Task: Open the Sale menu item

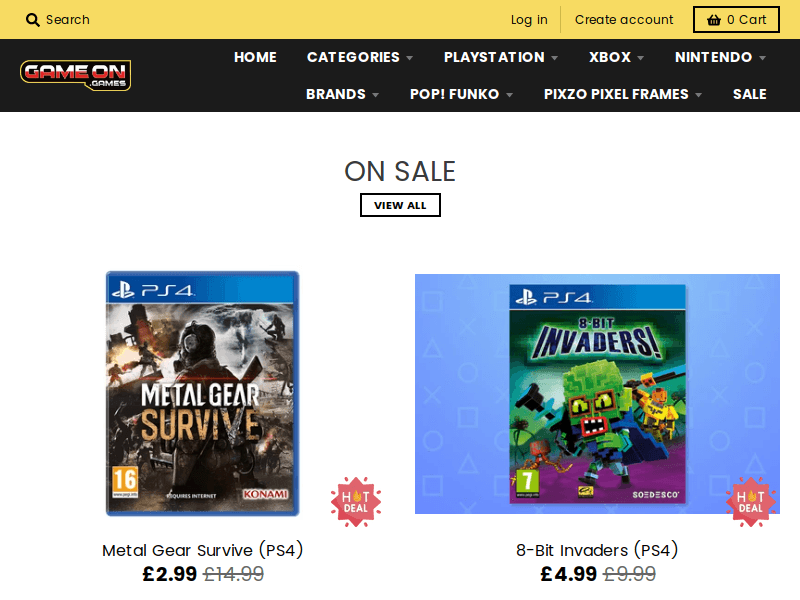Action: click(x=749, y=94)
